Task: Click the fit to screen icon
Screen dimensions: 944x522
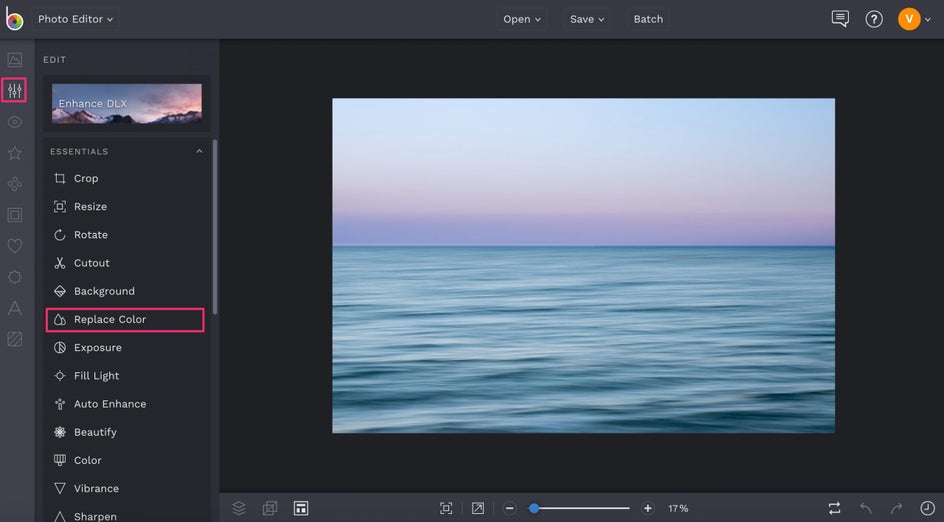Action: pyautogui.click(x=446, y=508)
